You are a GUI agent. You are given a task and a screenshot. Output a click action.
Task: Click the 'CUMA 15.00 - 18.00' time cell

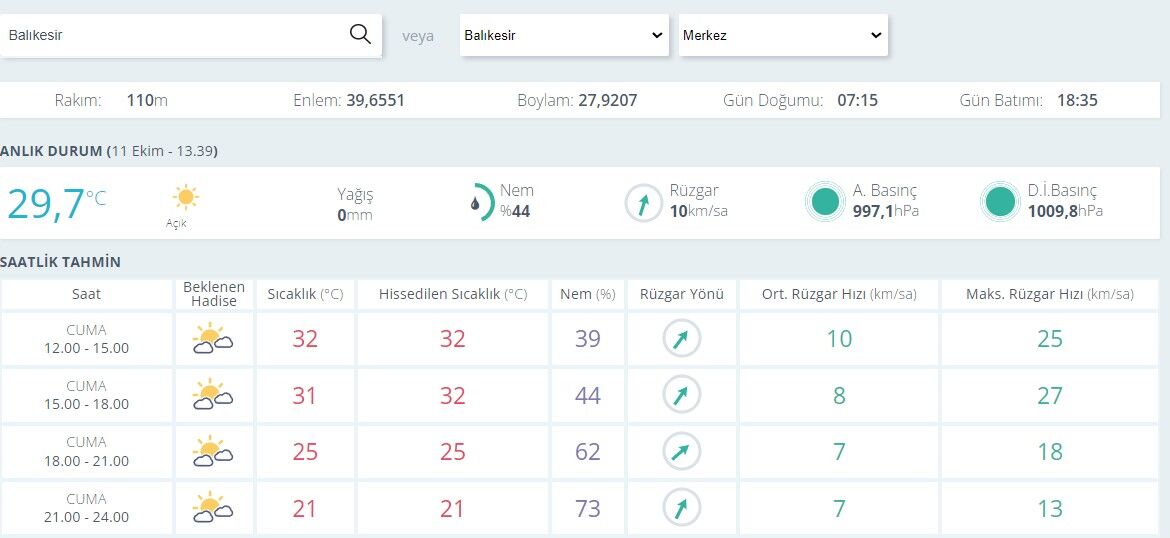(x=87, y=395)
